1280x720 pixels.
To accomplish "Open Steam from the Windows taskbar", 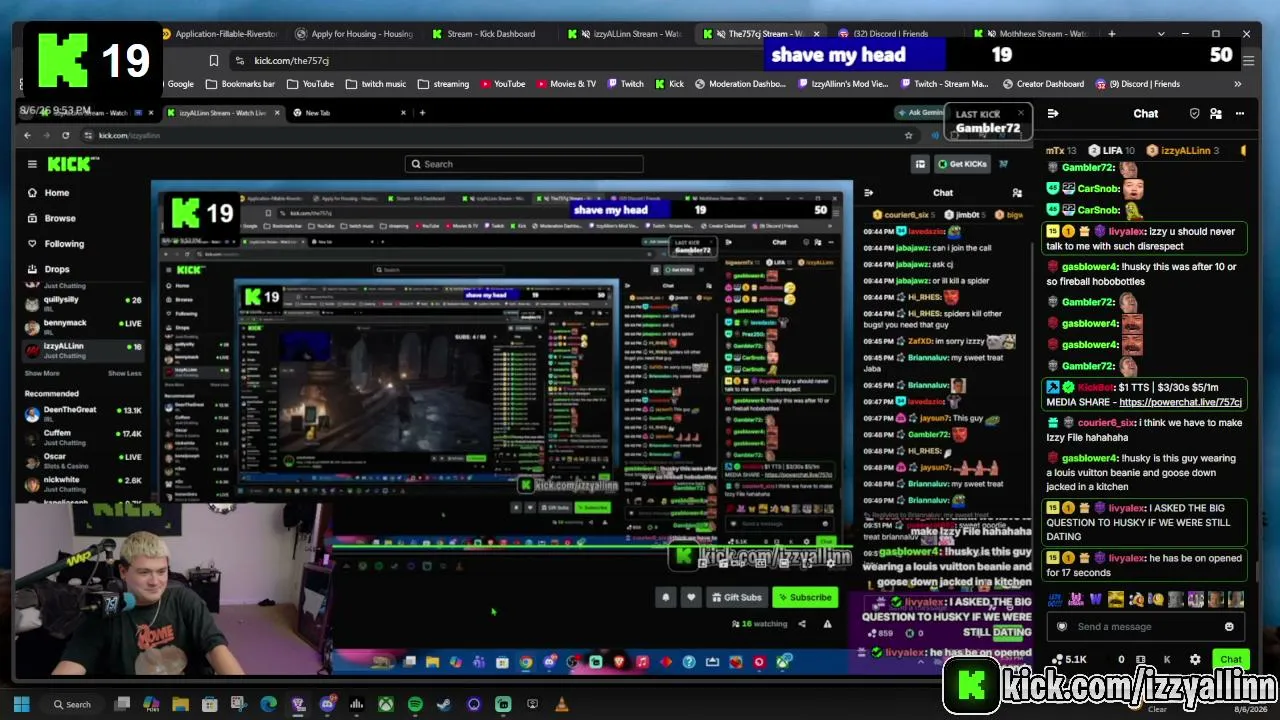I will [444, 705].
